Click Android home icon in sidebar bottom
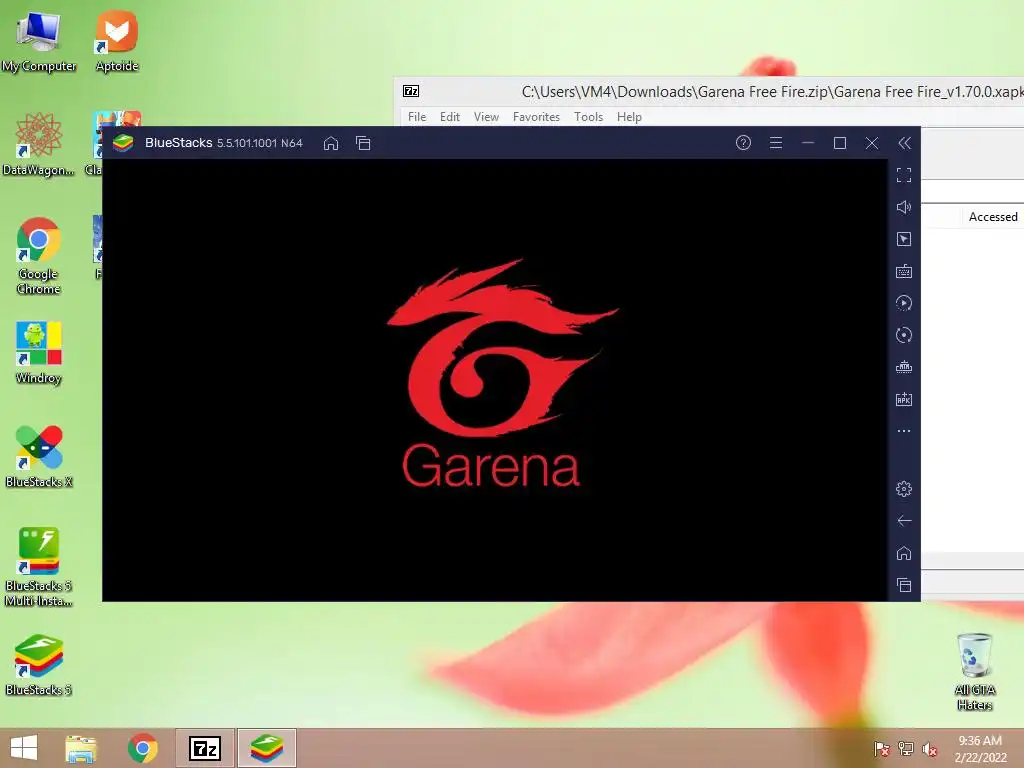 (904, 553)
